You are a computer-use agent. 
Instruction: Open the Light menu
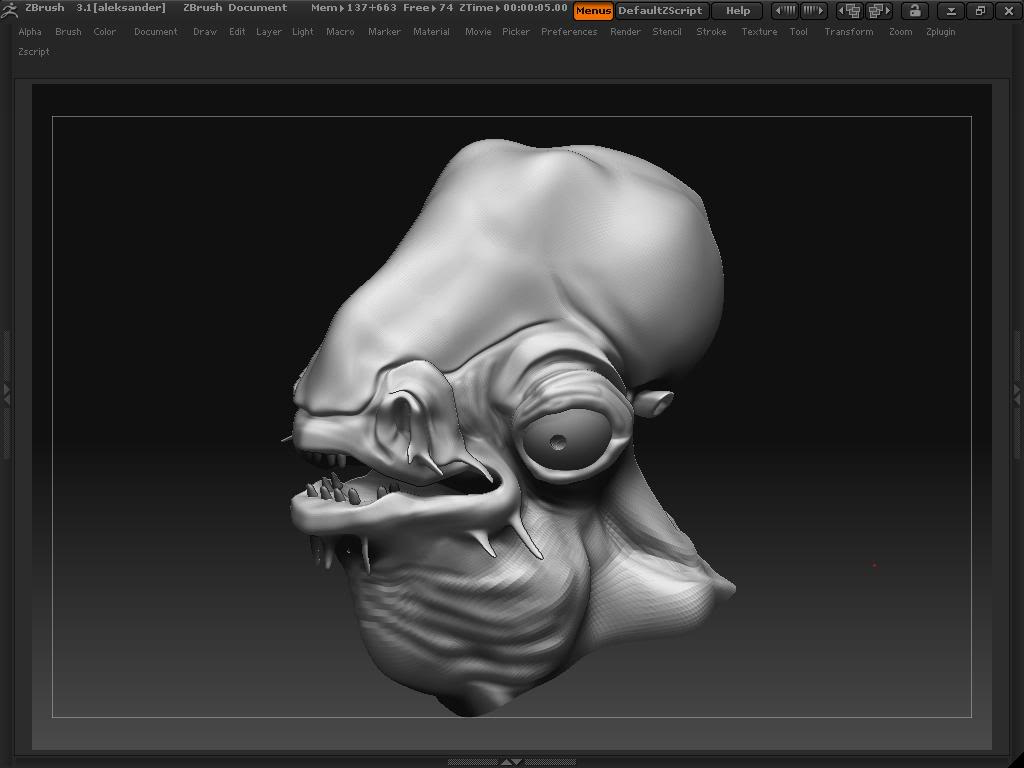click(302, 31)
